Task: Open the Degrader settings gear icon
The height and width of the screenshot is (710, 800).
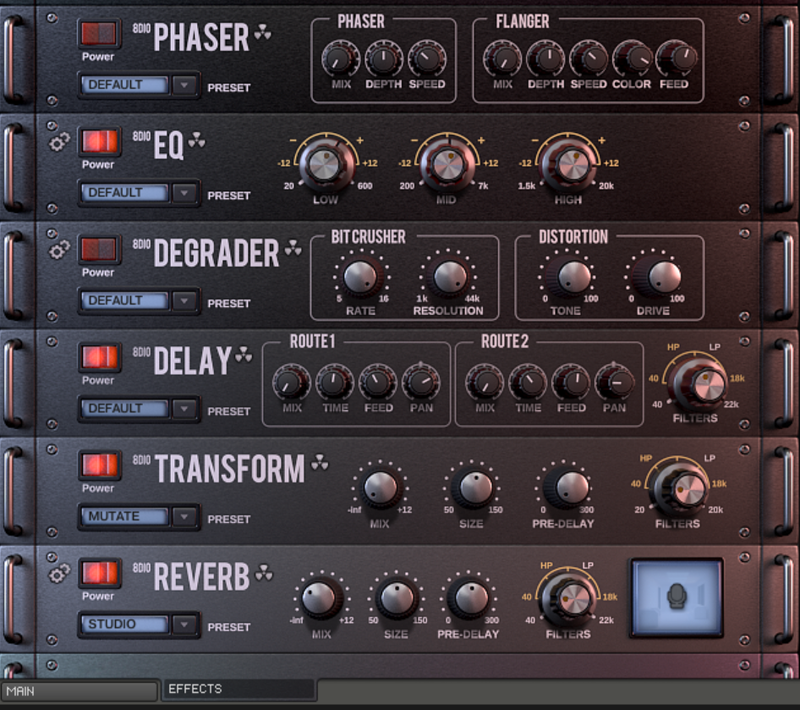Action: [59, 250]
